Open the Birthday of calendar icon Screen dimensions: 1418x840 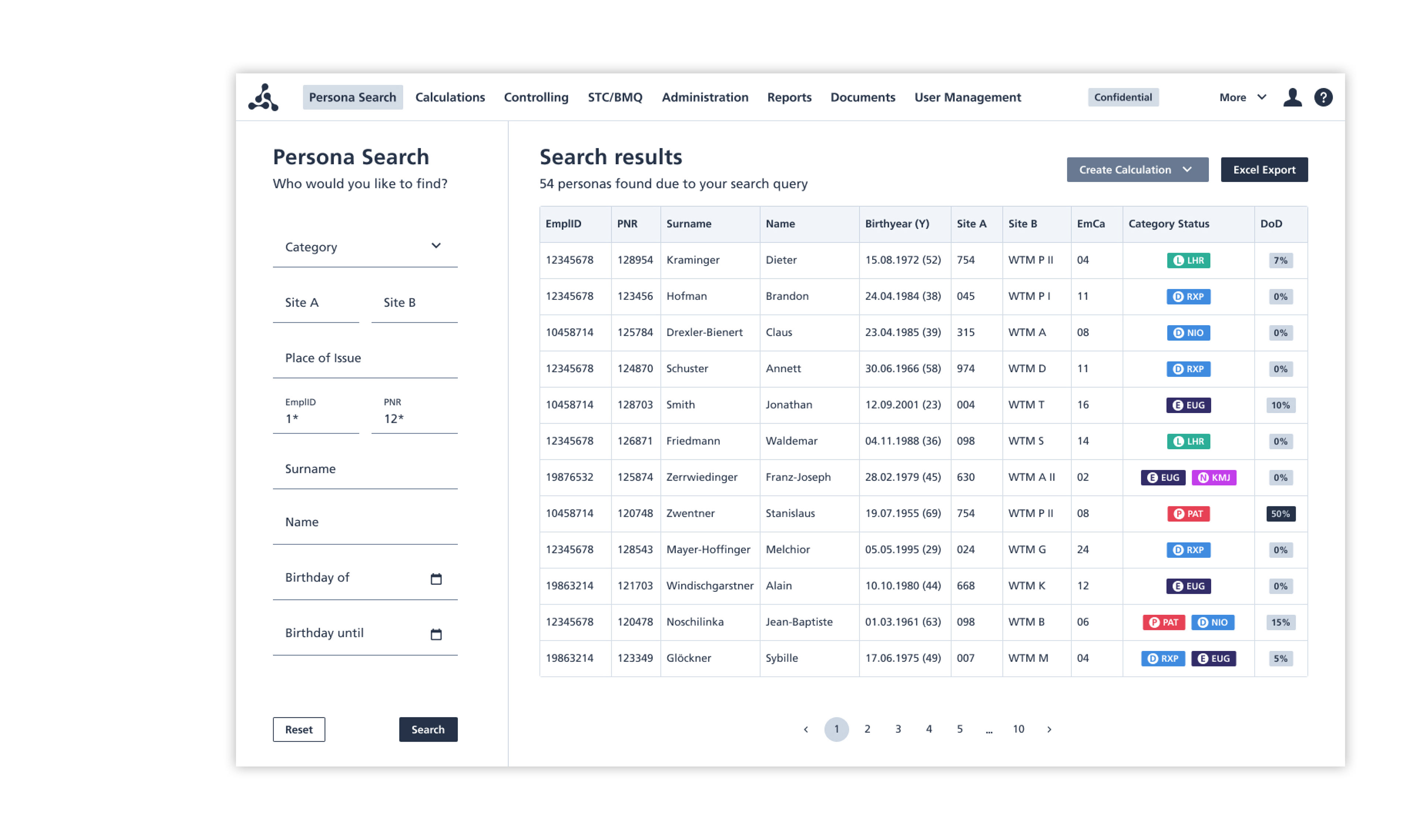pos(436,579)
